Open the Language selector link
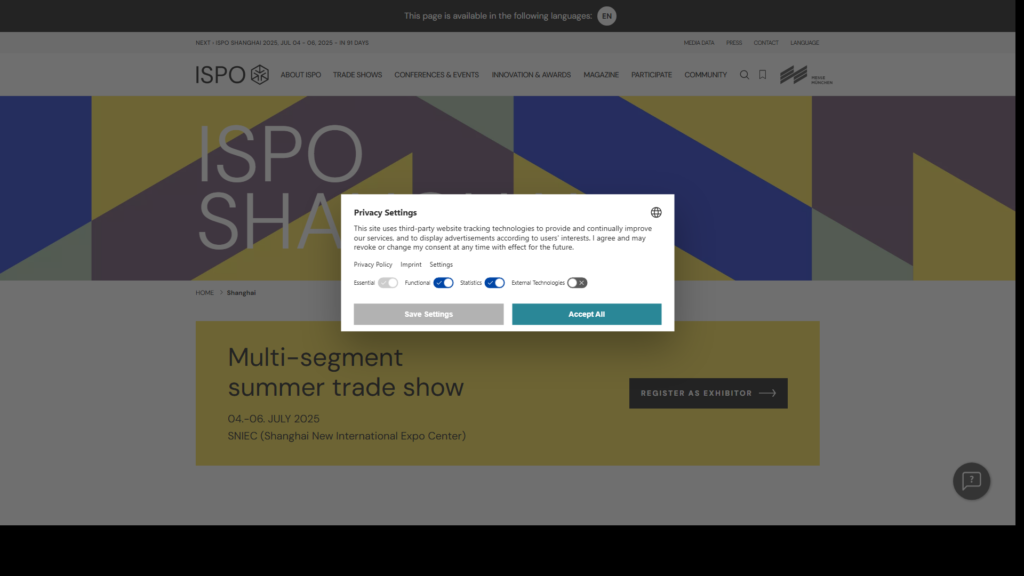 [805, 43]
